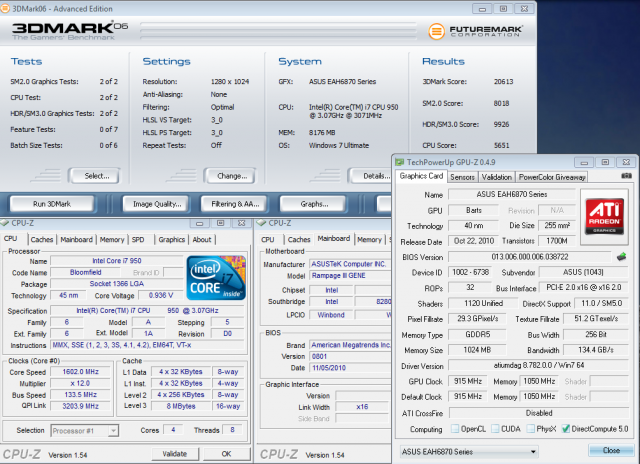The image size is (640, 464).
Task: Open the About tab in left CPU-Z
Action: pyautogui.click(x=202, y=240)
